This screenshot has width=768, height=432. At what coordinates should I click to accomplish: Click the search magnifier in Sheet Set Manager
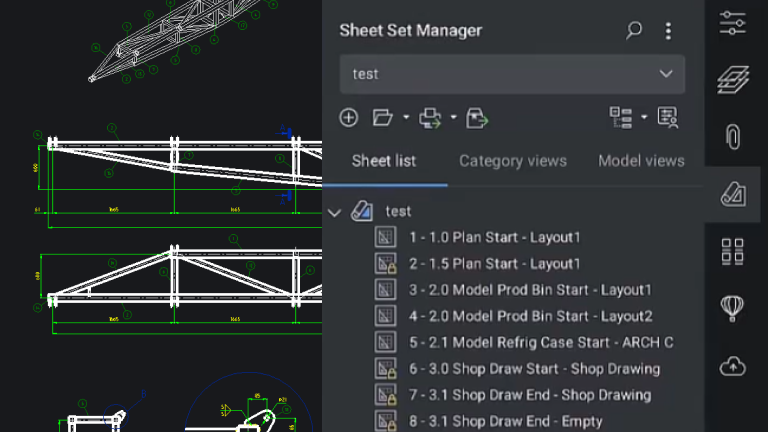tap(634, 30)
